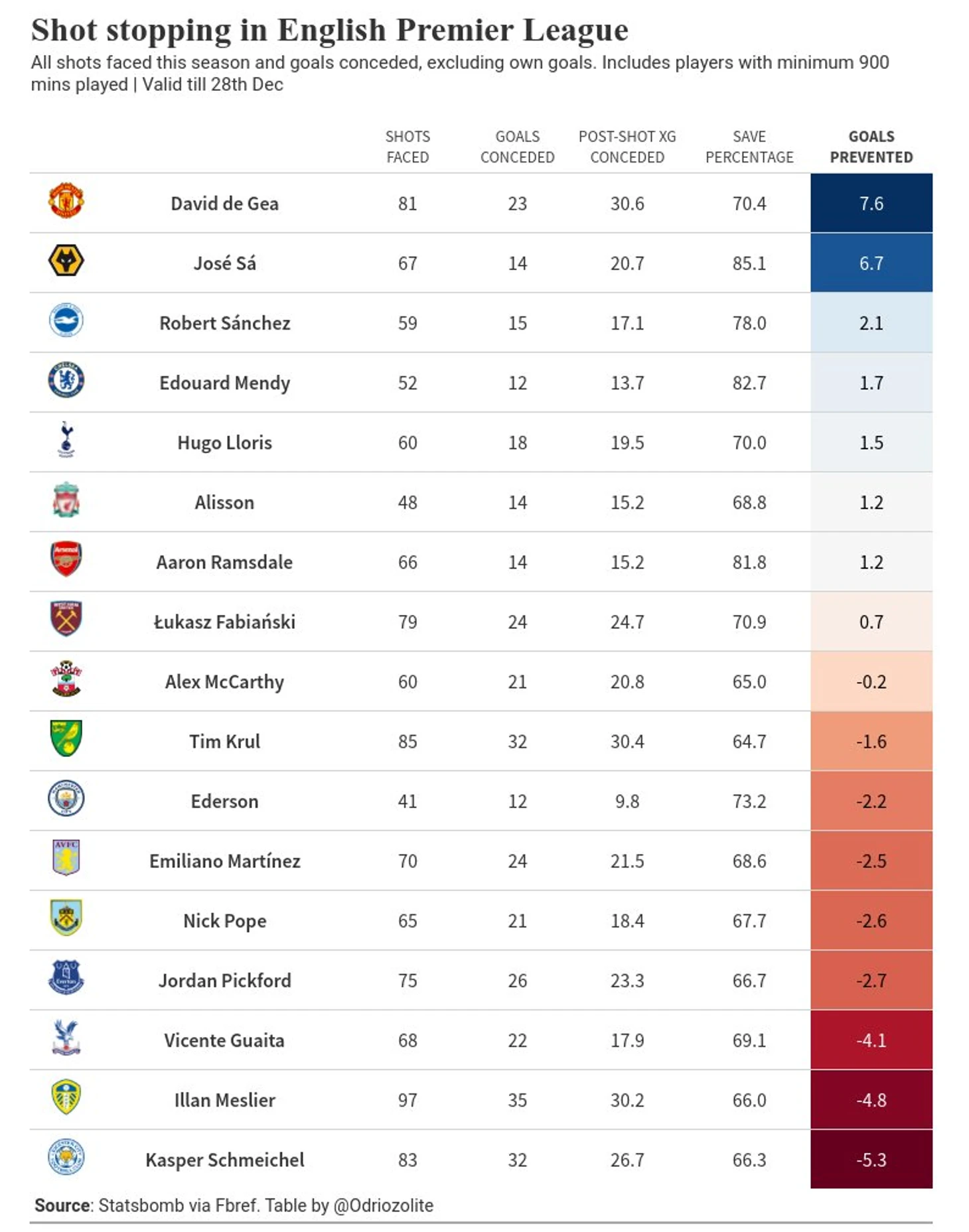
Task: Click the Liverpool club crest
Action: point(66,500)
